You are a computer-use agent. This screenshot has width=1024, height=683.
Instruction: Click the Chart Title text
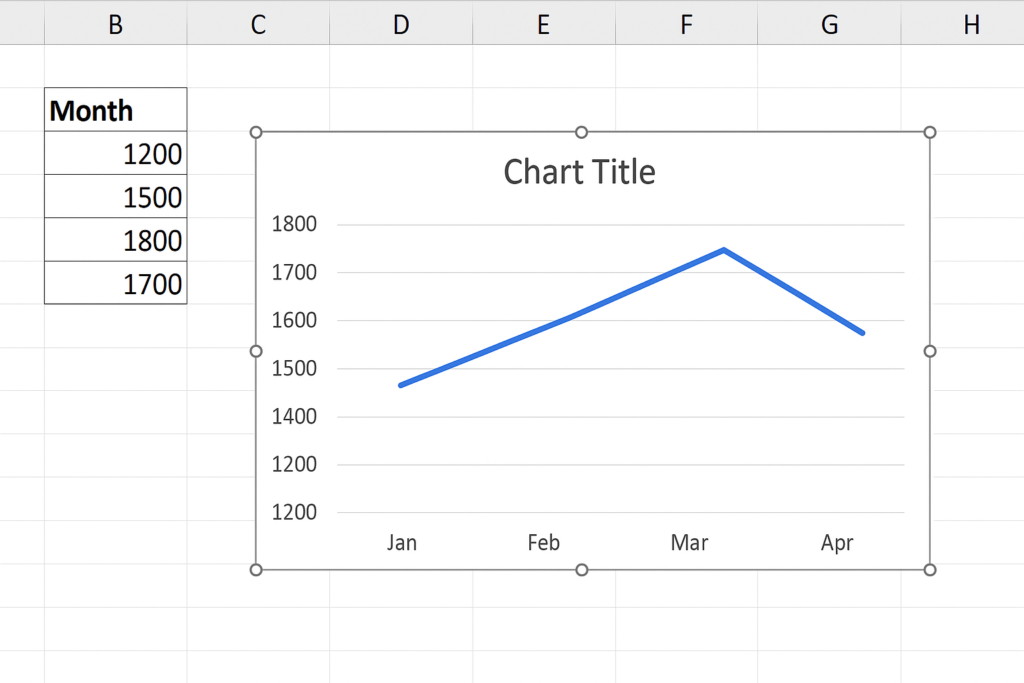[x=579, y=172]
